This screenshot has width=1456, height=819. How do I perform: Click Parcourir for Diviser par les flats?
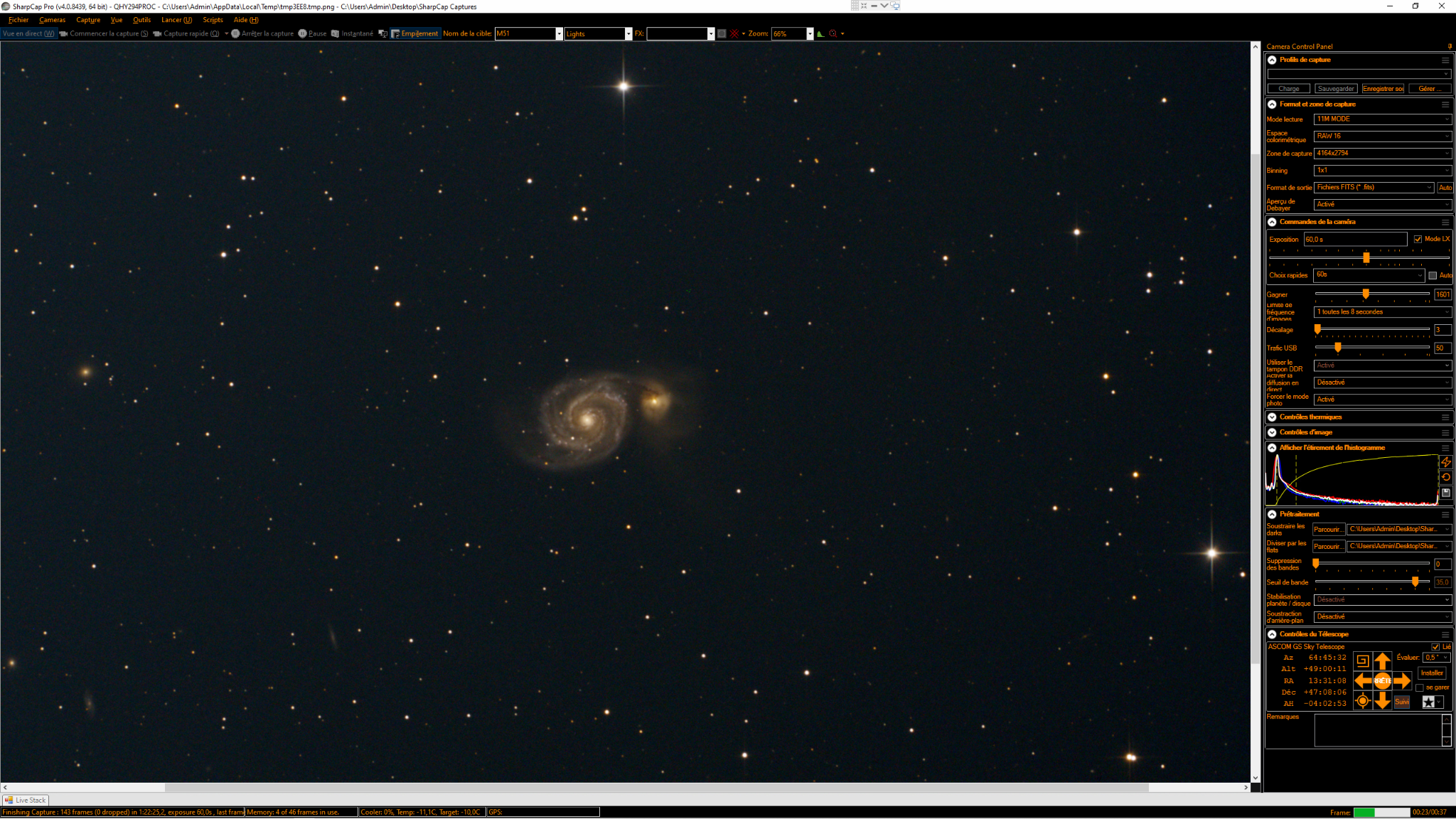click(x=1328, y=547)
